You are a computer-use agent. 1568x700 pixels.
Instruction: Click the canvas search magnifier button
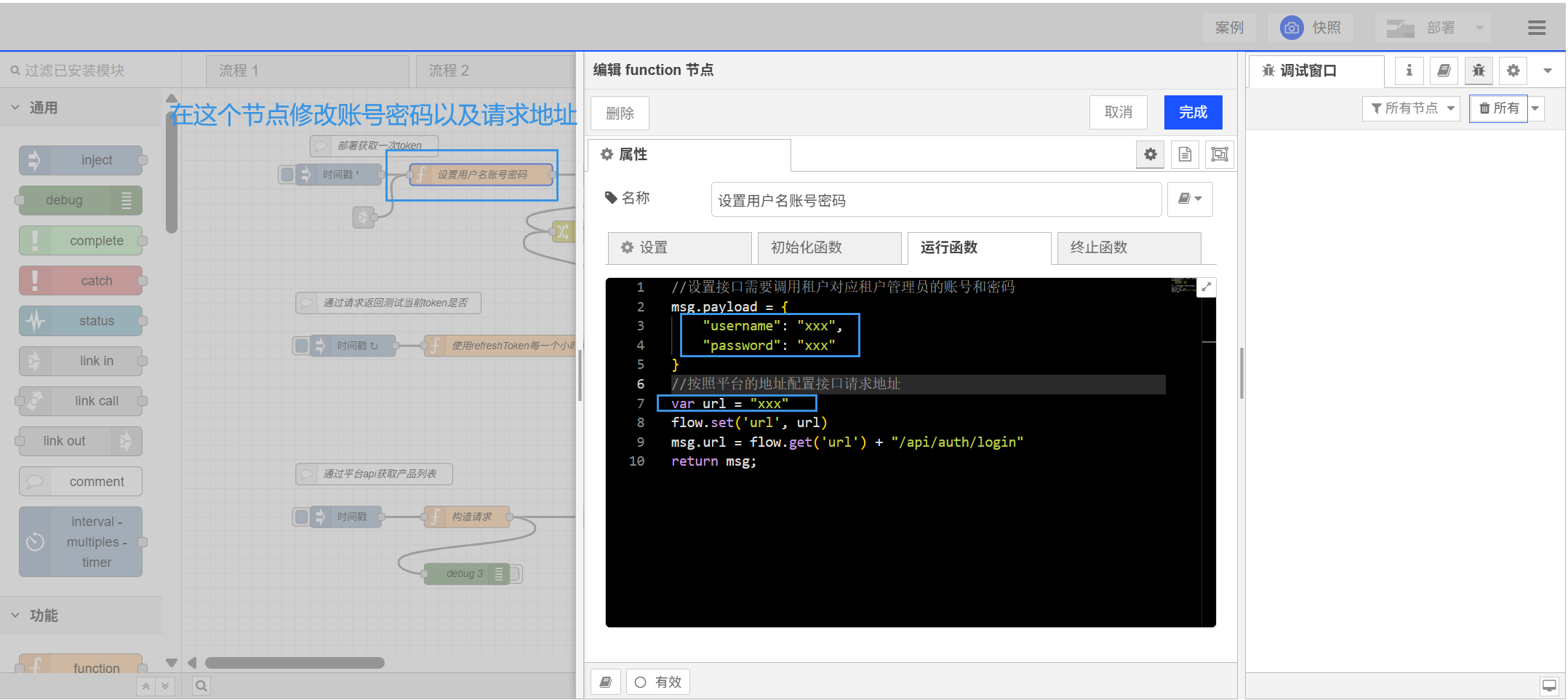pyautogui.click(x=201, y=685)
